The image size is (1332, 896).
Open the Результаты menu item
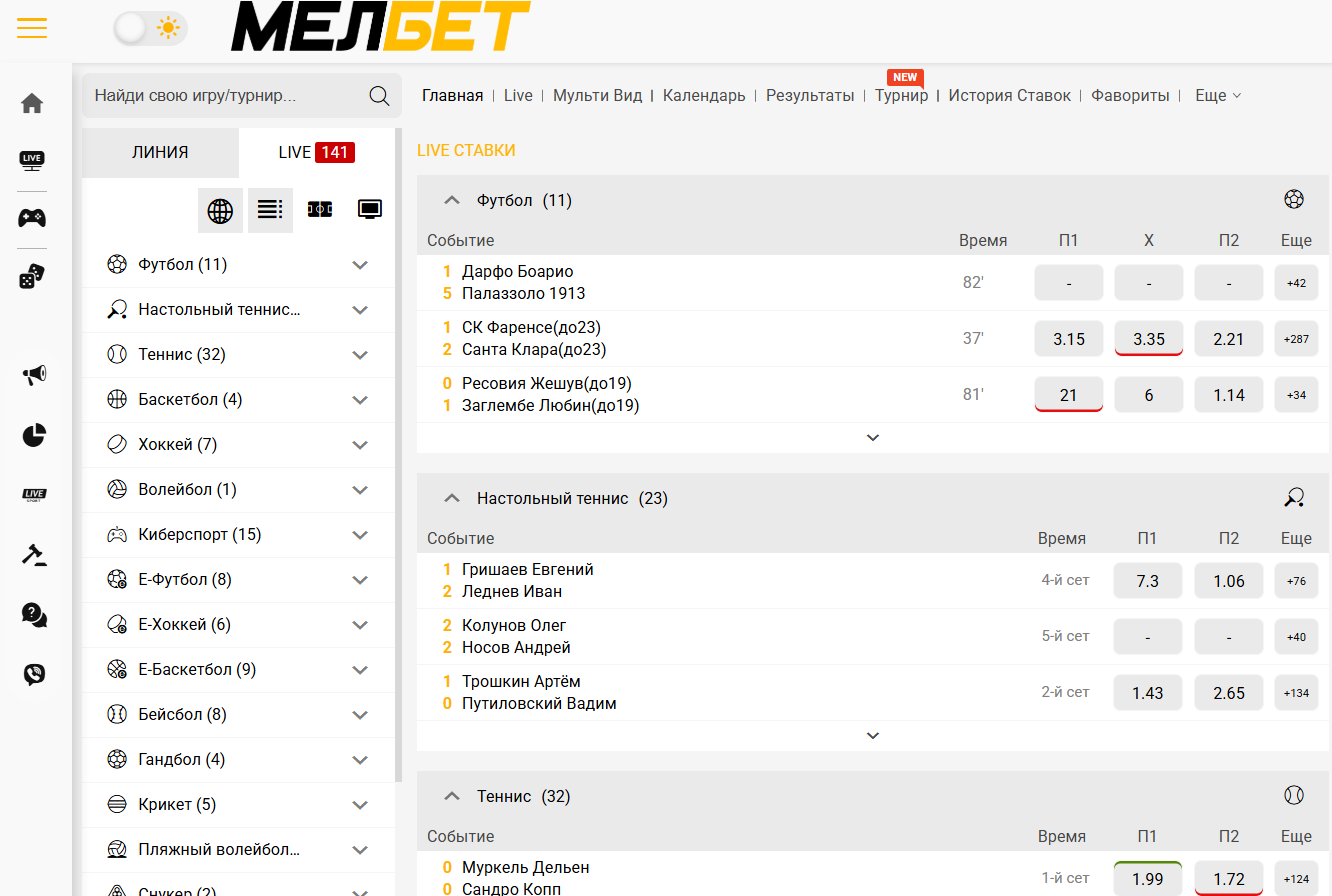(x=810, y=96)
